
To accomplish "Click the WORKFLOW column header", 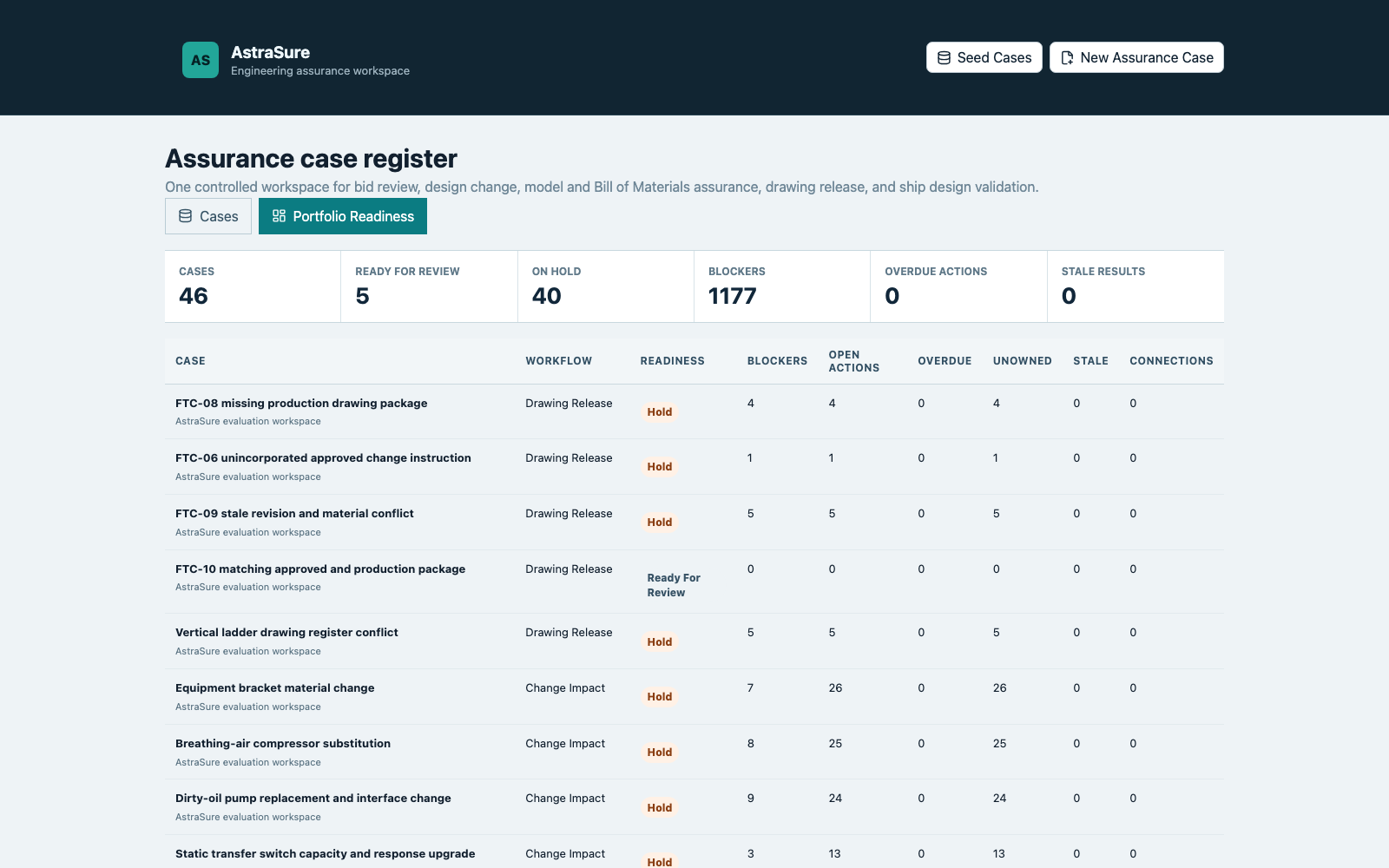I will (x=558, y=361).
